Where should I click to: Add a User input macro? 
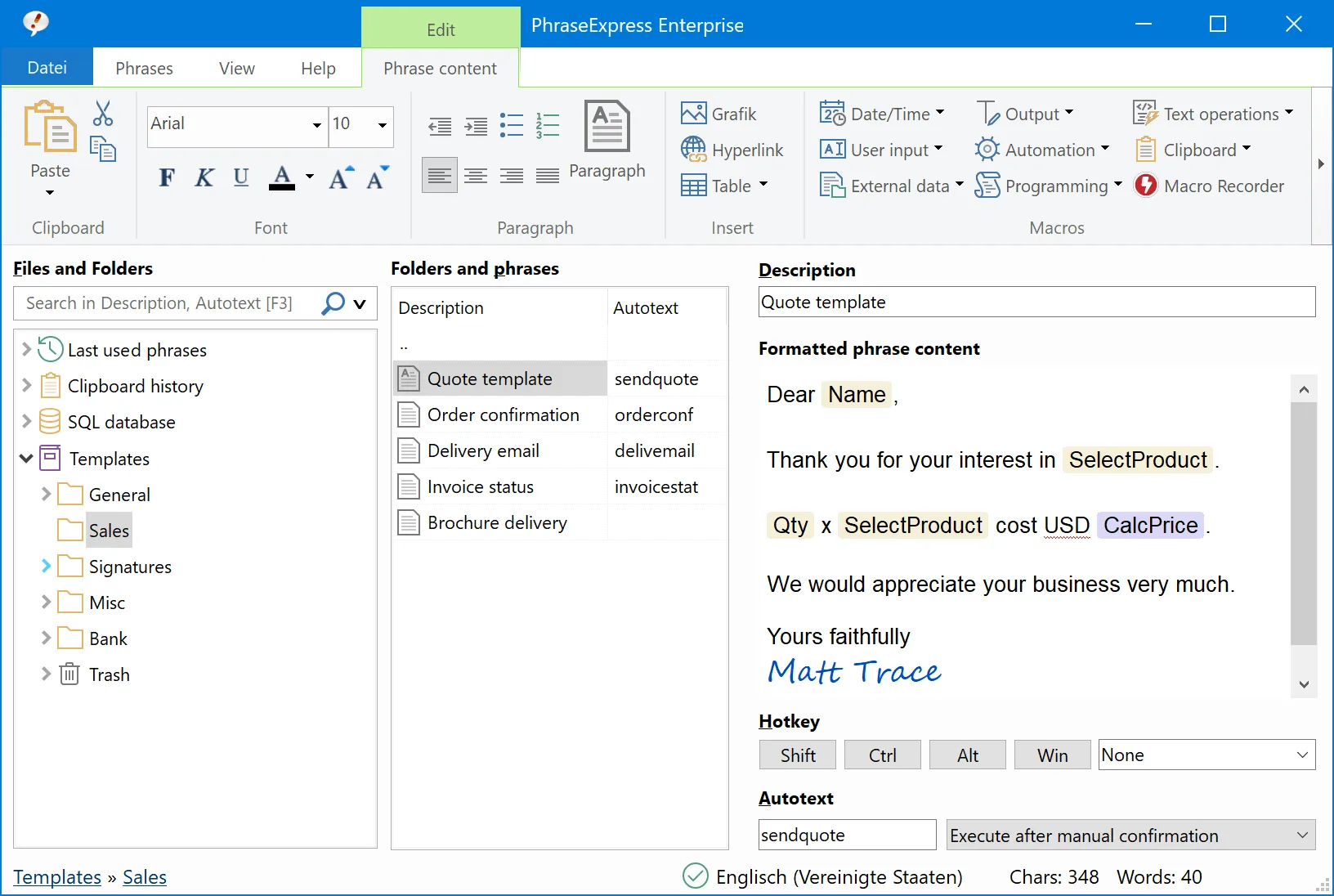[x=880, y=150]
